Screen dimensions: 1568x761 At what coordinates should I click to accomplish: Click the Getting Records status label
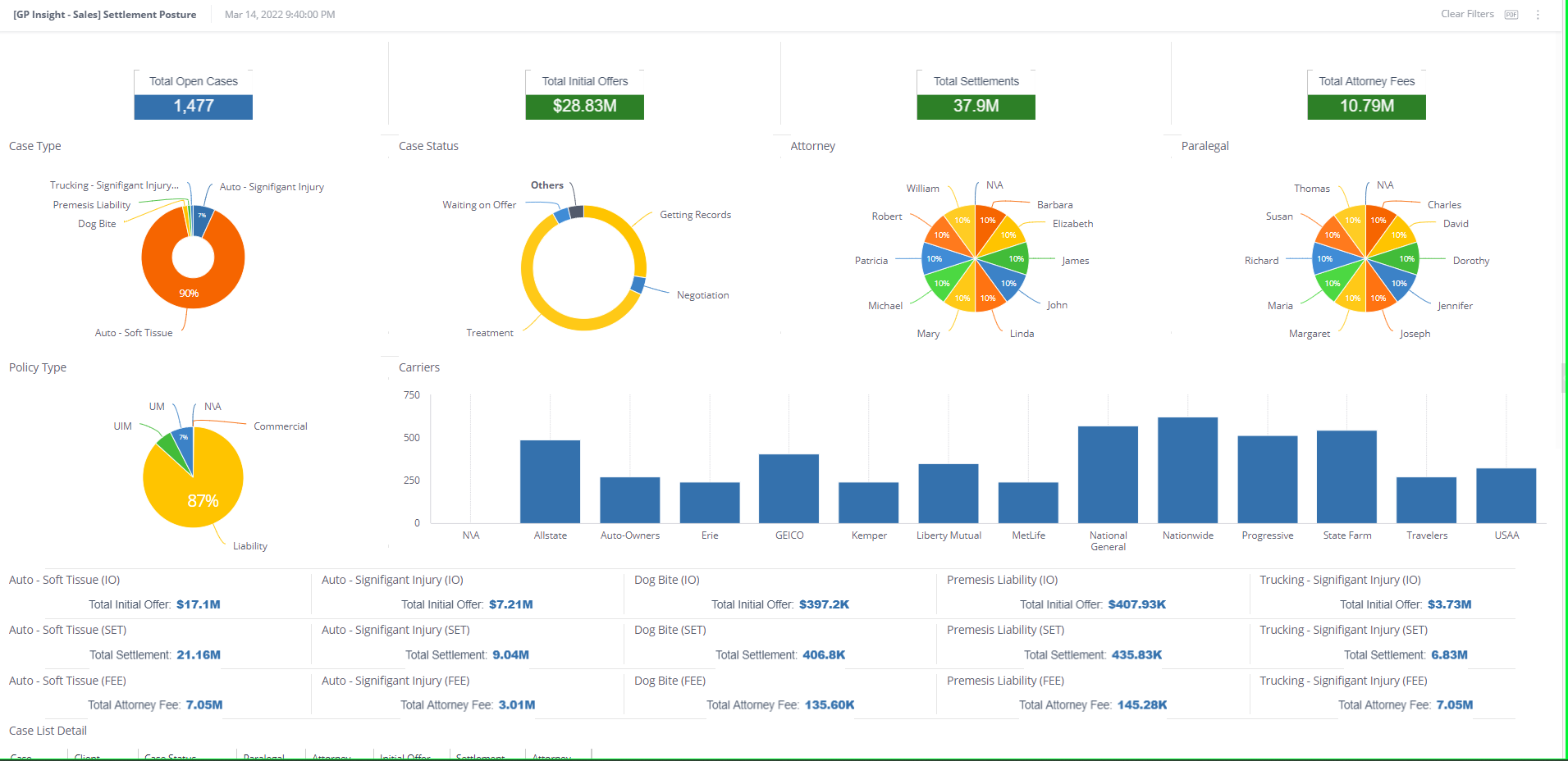[695, 215]
